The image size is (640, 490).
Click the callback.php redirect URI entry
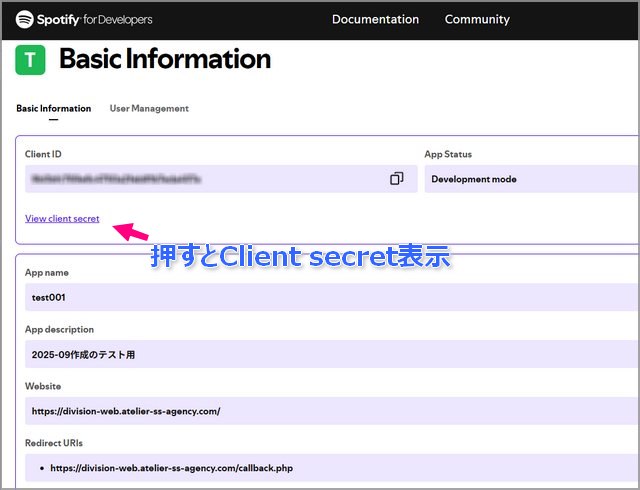tap(171, 467)
